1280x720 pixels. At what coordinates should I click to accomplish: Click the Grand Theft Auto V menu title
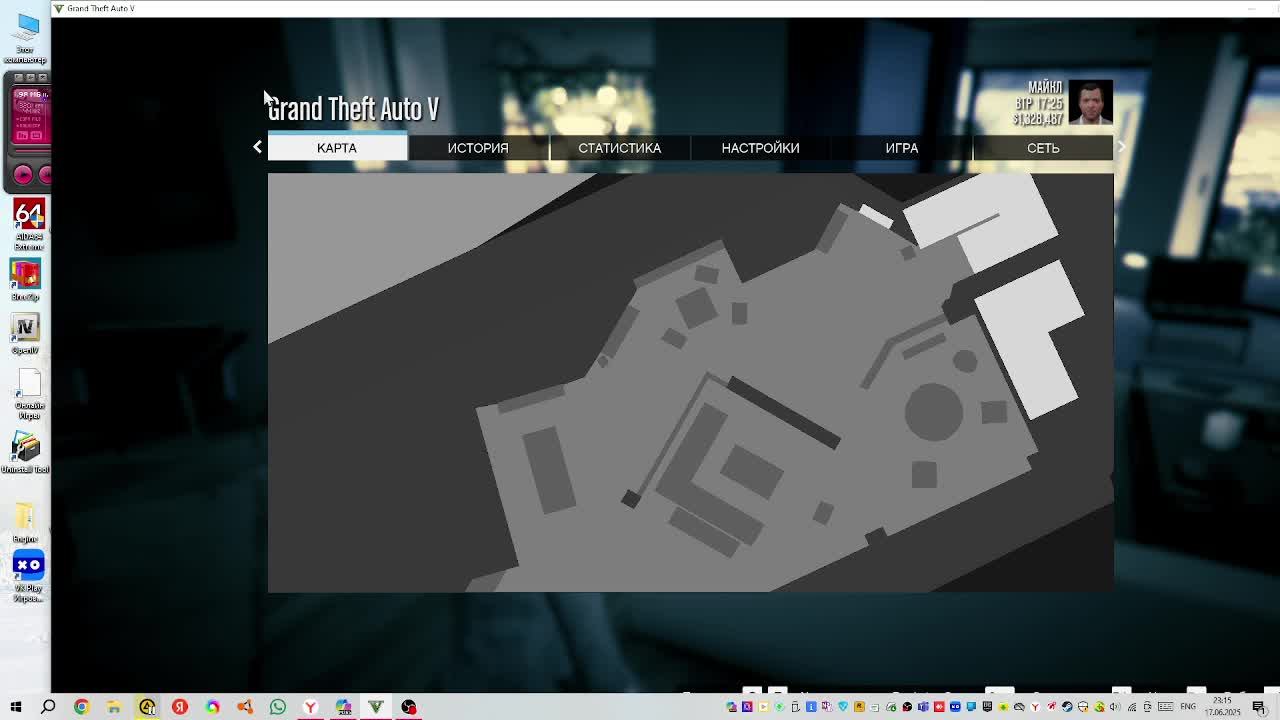pos(353,109)
